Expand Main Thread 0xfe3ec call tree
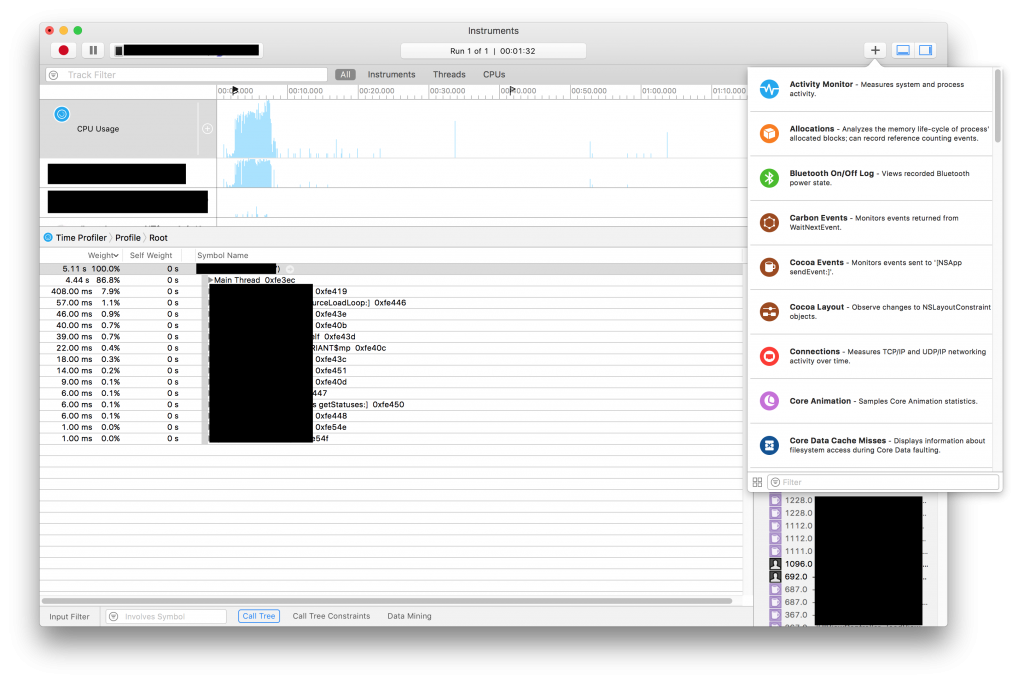Screen dimensions: 1024x683 click(x=211, y=280)
